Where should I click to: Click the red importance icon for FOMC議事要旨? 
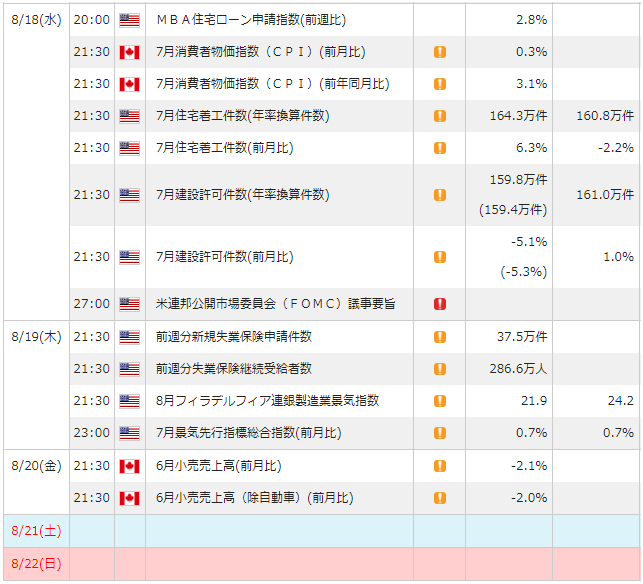(440, 304)
